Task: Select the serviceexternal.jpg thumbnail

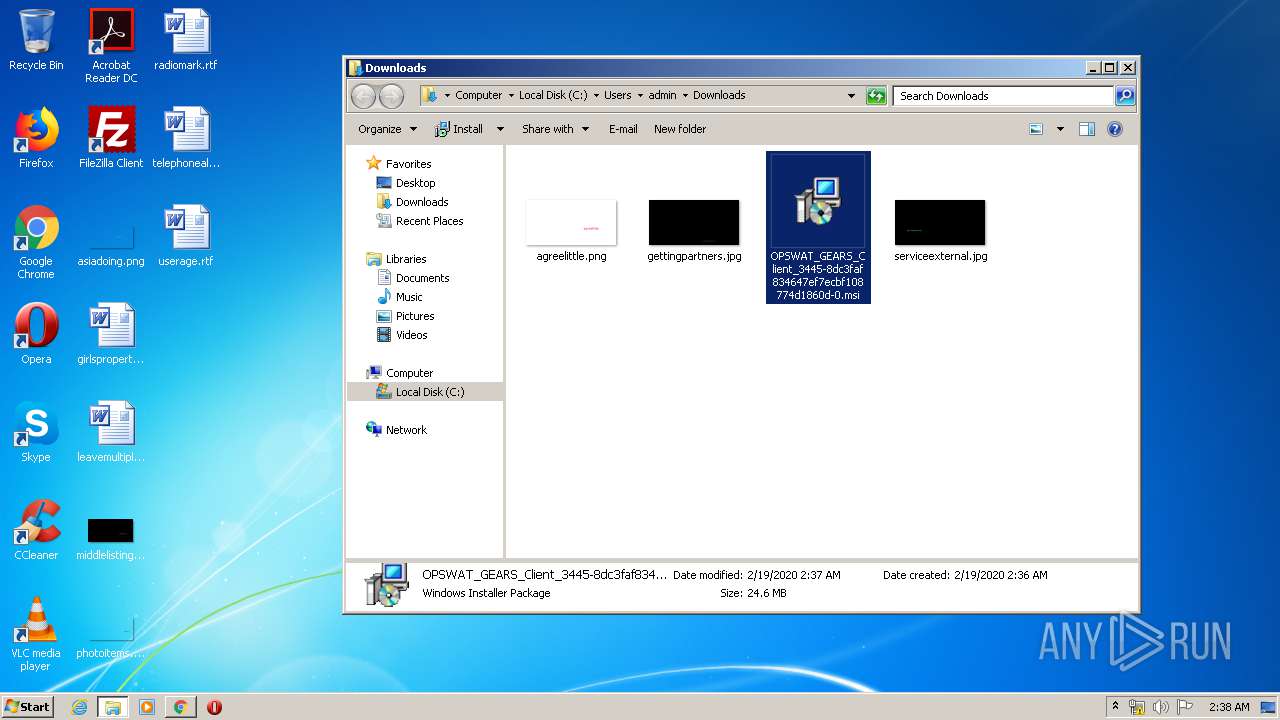Action: 940,231
